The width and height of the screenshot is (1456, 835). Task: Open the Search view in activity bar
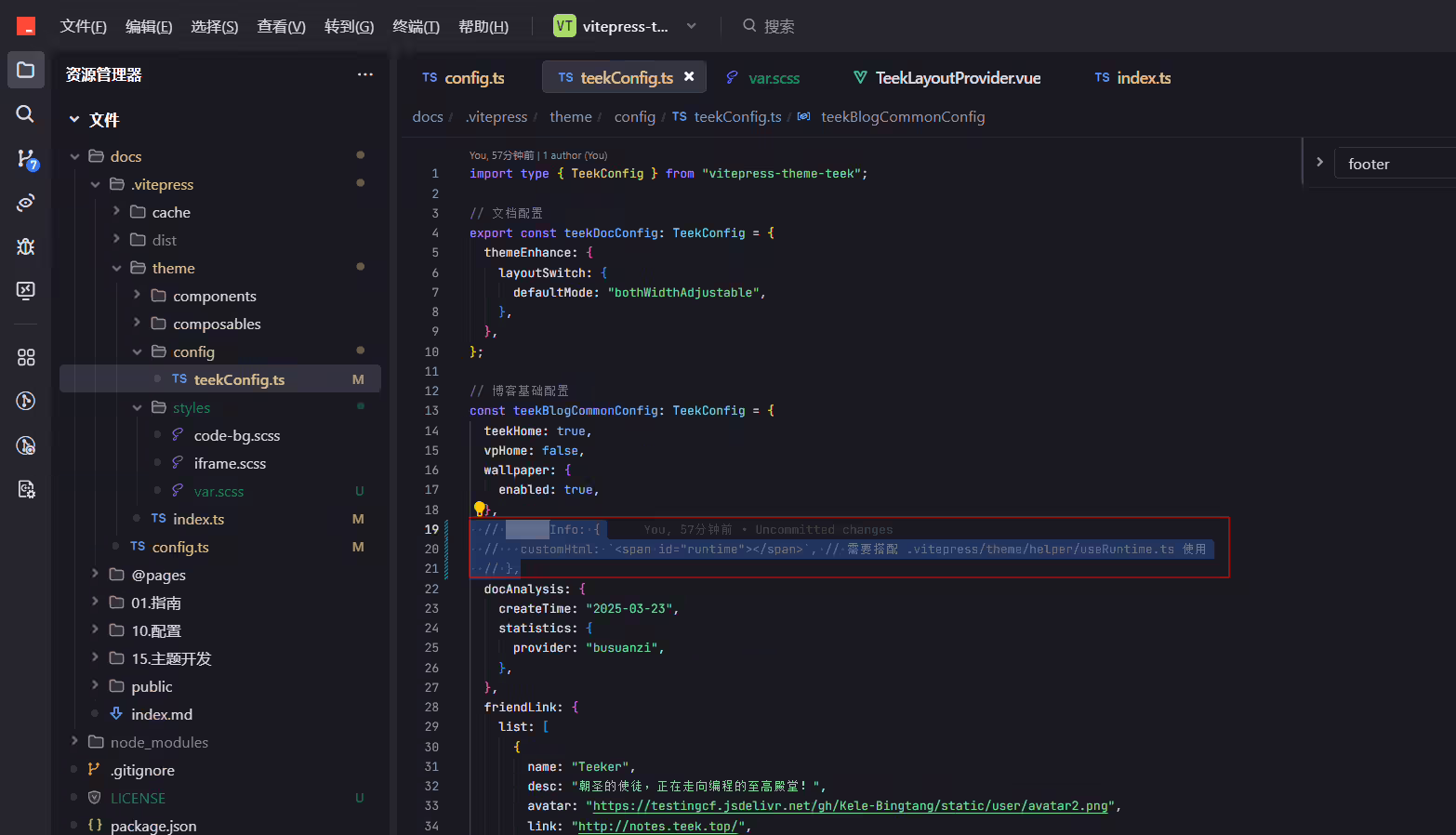point(26,113)
